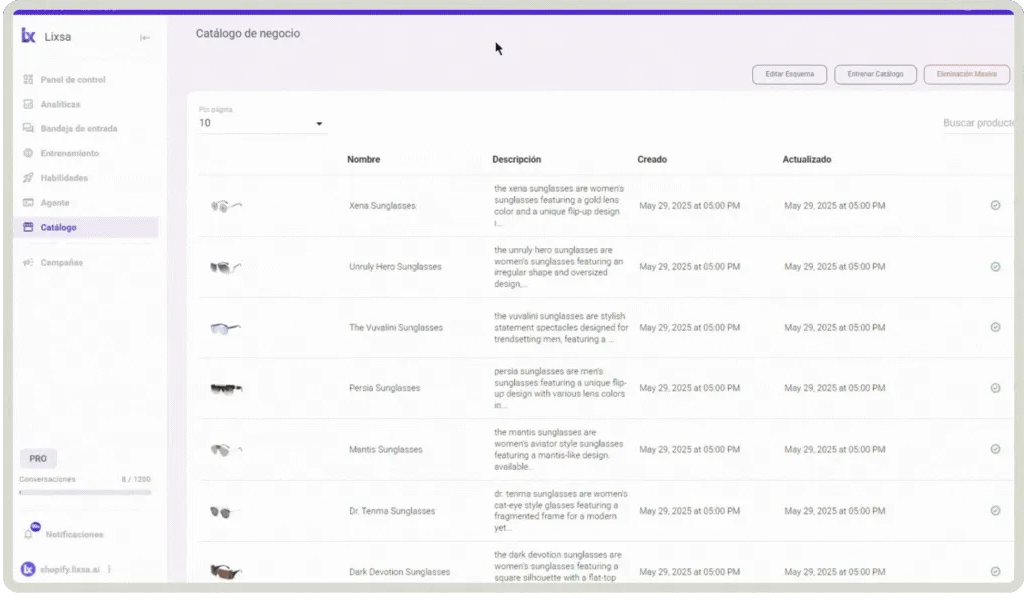The image size is (1024, 600).
Task: Collapse the sidebar with the arrow icon
Action: 144,36
